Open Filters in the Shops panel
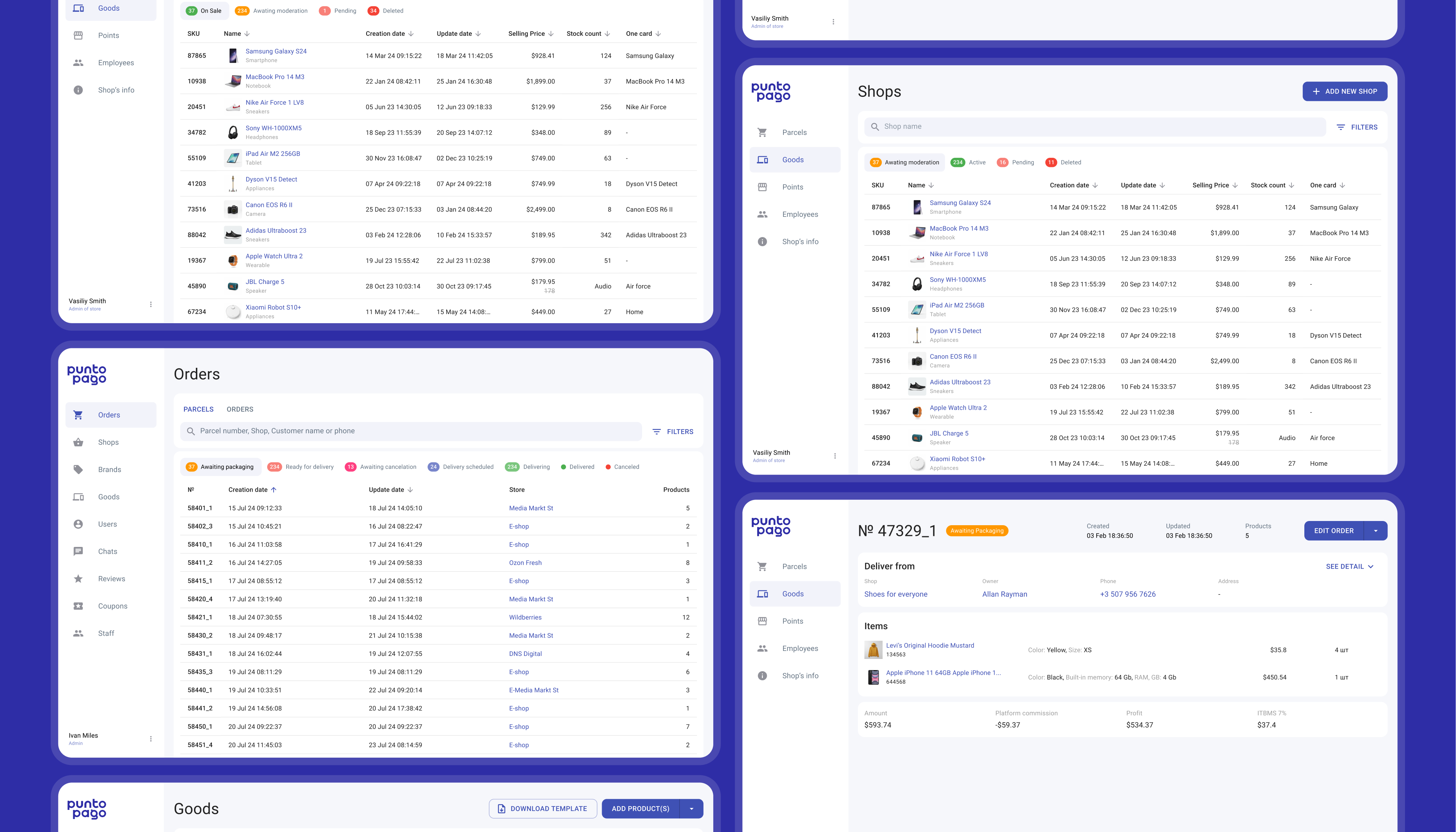Image resolution: width=1456 pixels, height=832 pixels. pyautogui.click(x=1357, y=127)
